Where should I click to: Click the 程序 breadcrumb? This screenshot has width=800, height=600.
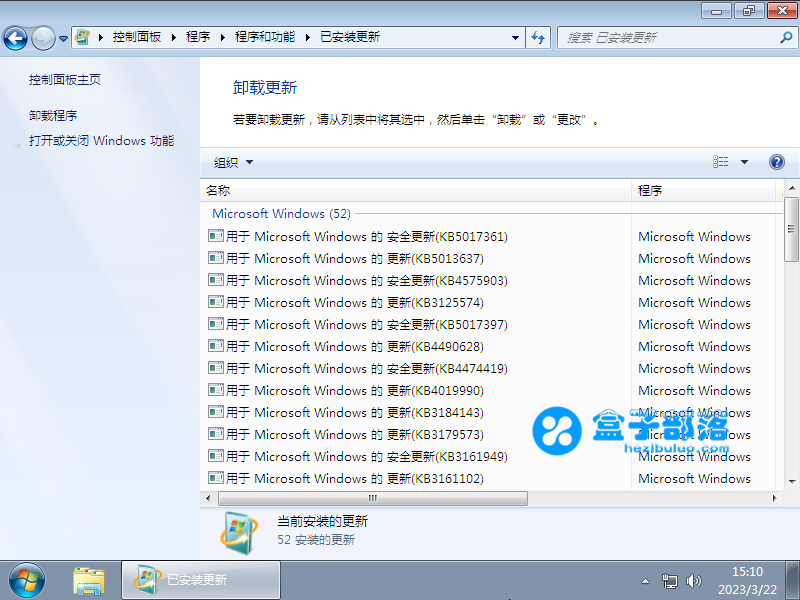click(x=198, y=37)
